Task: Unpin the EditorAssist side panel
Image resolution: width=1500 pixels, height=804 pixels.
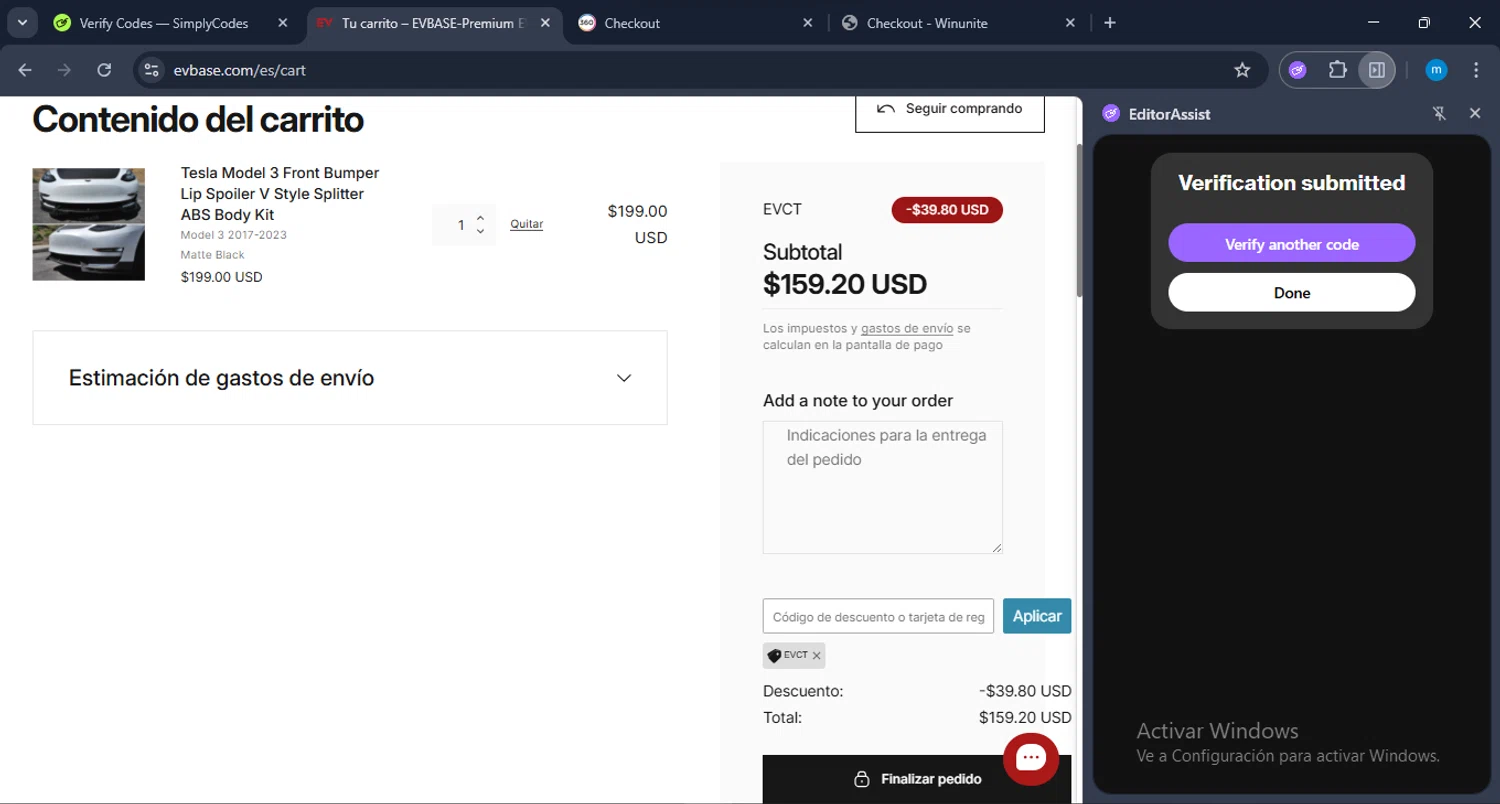Action: pos(1439,114)
